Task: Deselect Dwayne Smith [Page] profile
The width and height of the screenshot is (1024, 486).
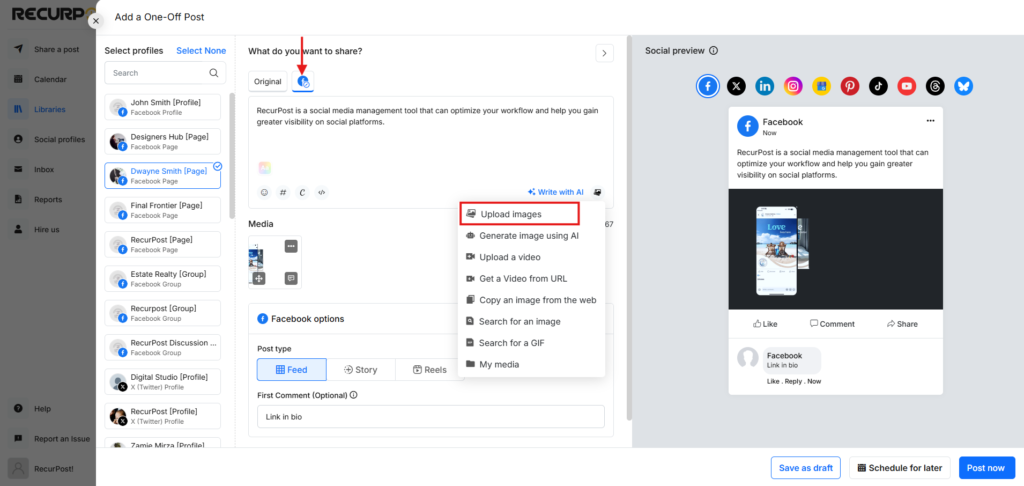Action: click(163, 176)
